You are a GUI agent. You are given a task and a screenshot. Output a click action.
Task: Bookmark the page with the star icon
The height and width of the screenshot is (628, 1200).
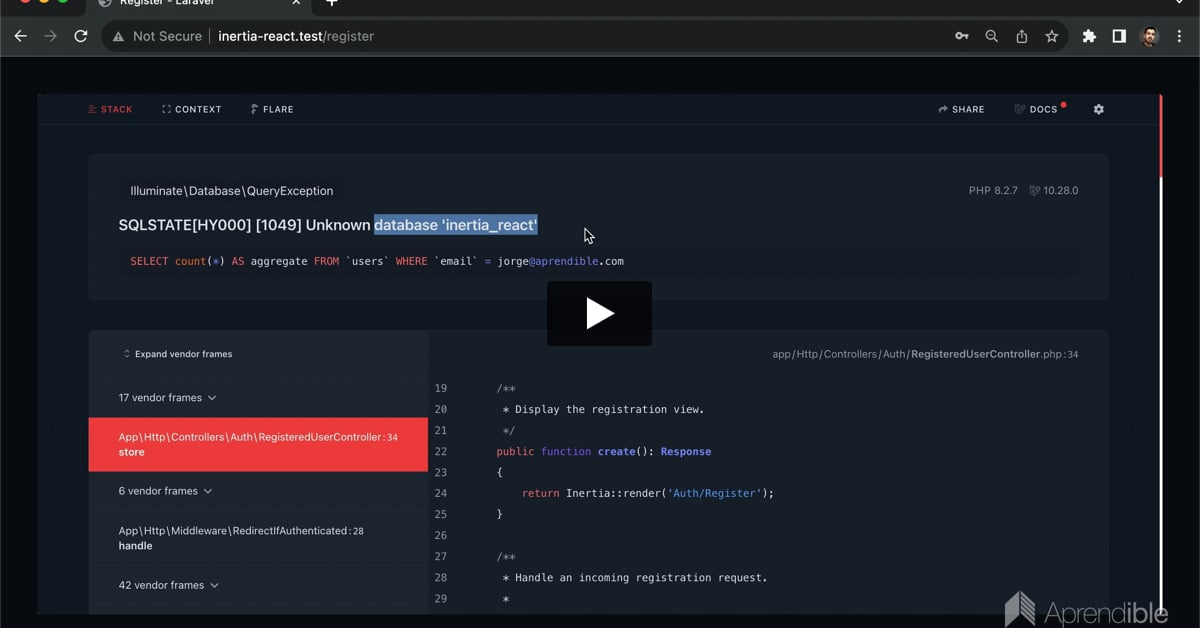[x=1051, y=36]
